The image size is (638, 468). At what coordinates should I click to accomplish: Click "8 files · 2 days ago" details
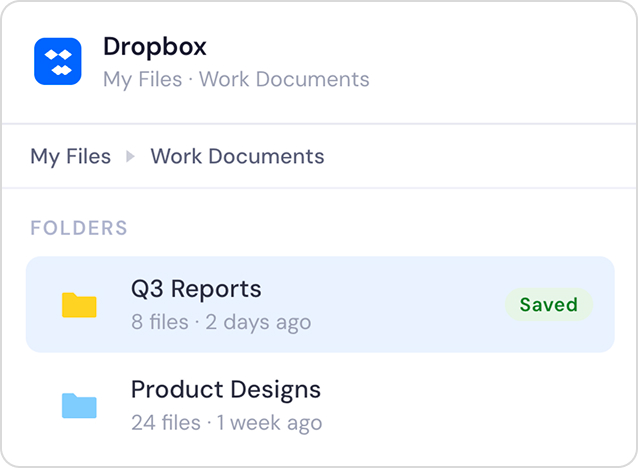(x=221, y=322)
